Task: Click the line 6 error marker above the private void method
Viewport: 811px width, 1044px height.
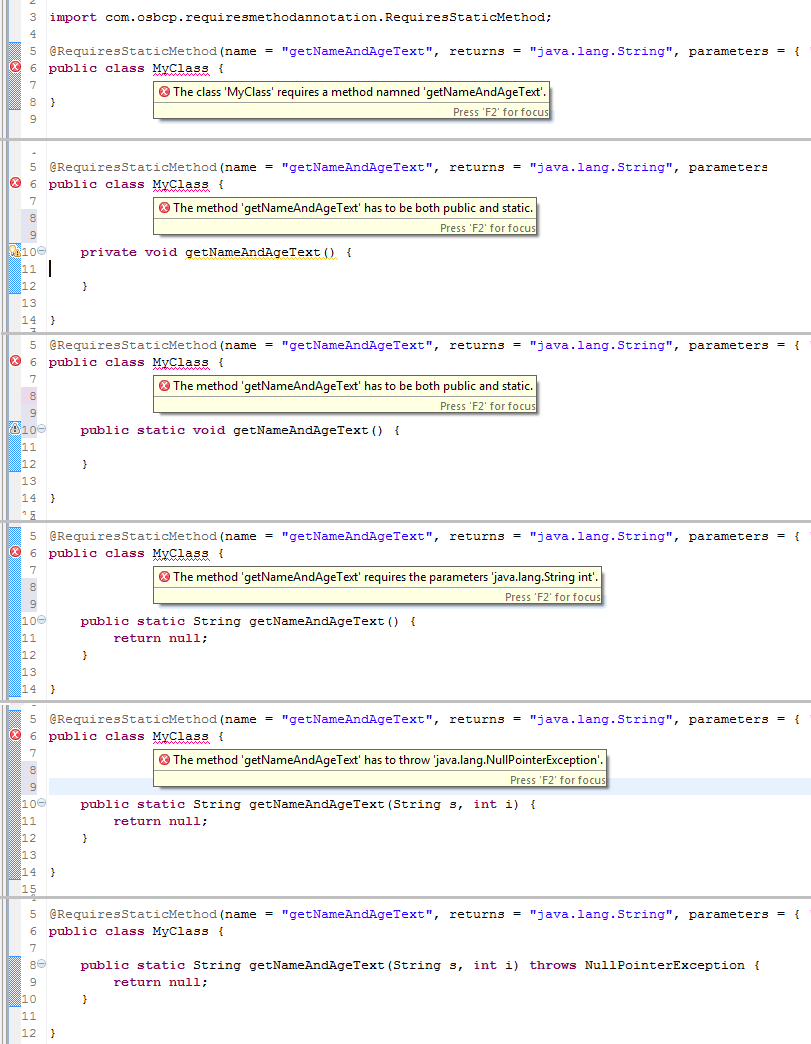Action: point(15,184)
